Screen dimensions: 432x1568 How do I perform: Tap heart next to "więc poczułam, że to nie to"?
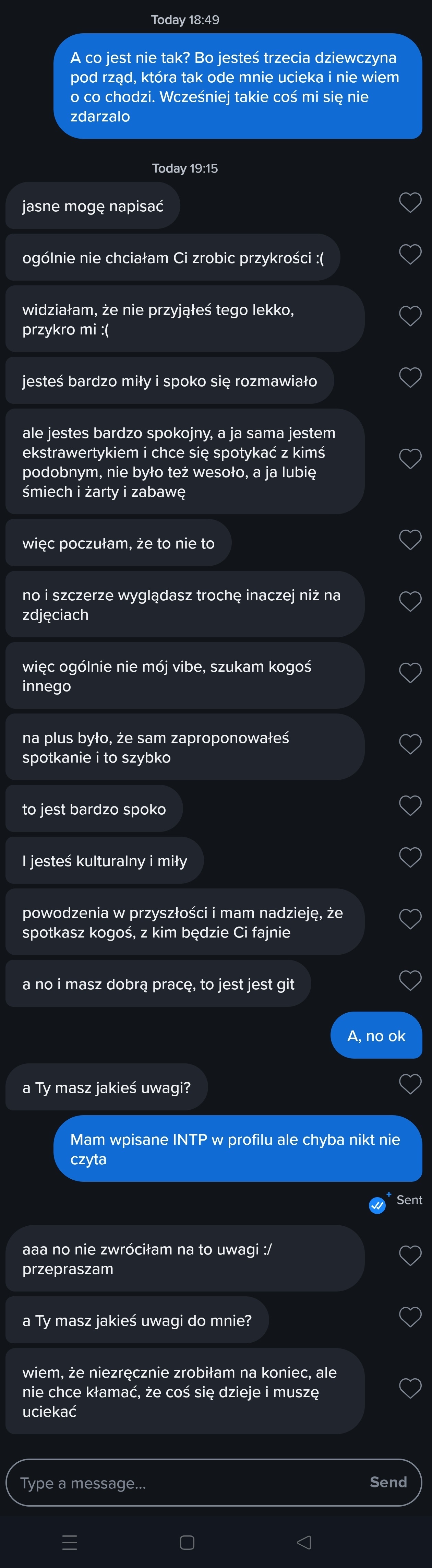(x=410, y=540)
